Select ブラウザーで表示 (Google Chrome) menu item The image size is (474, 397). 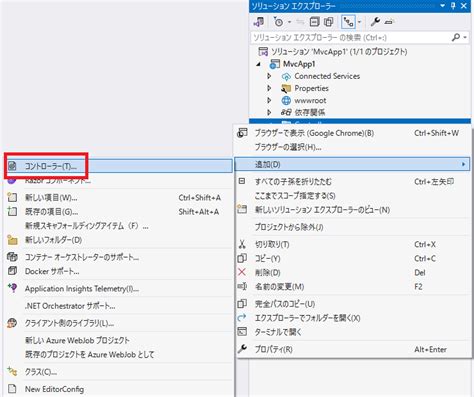coord(352,133)
